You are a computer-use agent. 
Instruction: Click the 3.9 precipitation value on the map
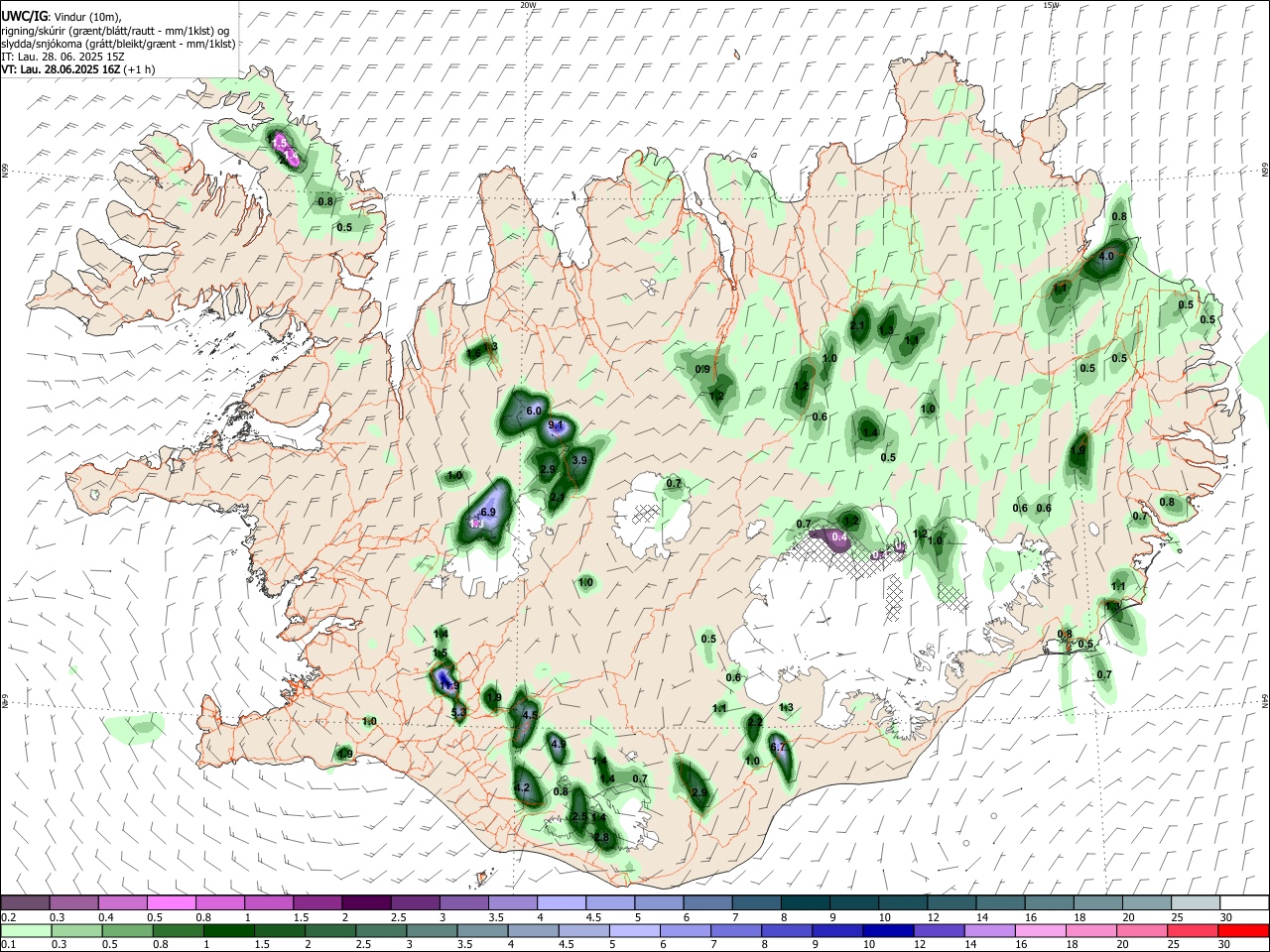click(x=580, y=460)
